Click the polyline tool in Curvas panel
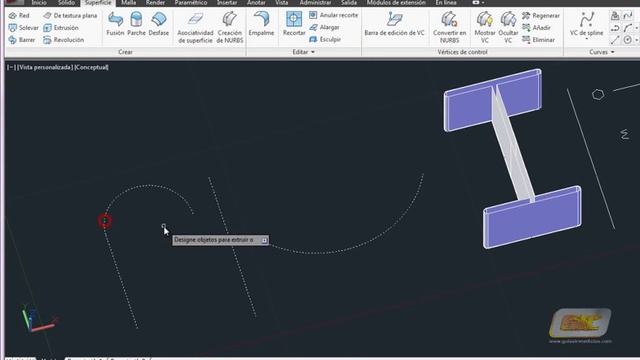 (x=615, y=28)
